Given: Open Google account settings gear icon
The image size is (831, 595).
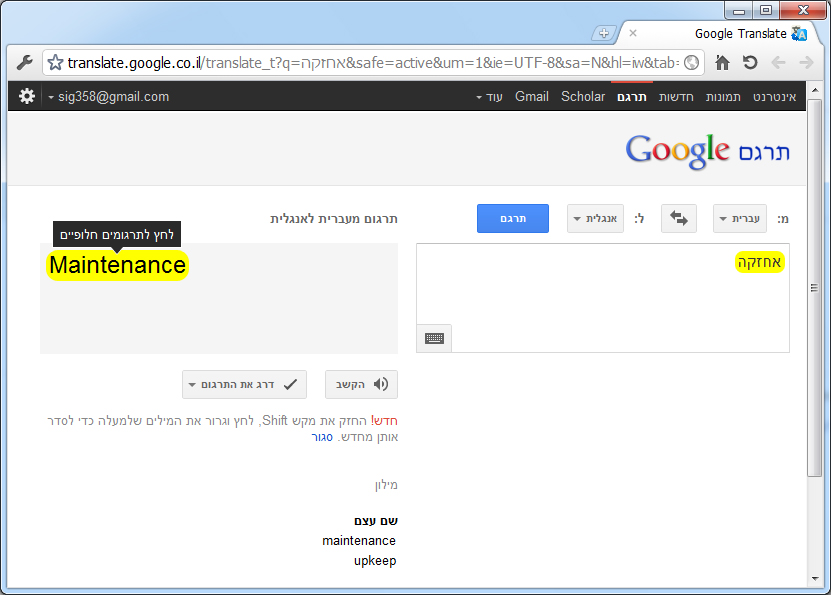Looking at the screenshot, I should [27, 96].
